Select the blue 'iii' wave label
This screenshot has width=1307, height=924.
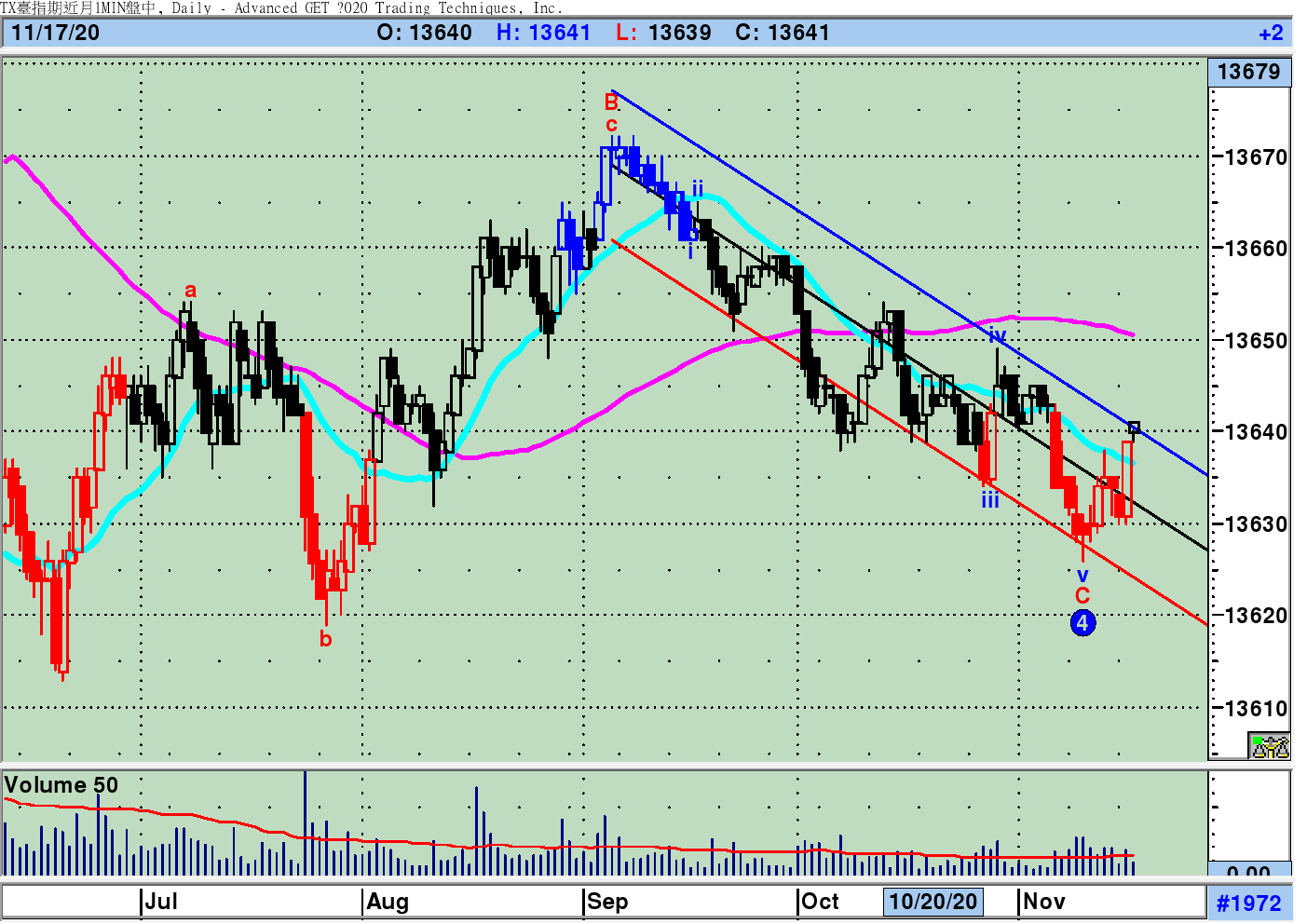pyautogui.click(x=989, y=501)
